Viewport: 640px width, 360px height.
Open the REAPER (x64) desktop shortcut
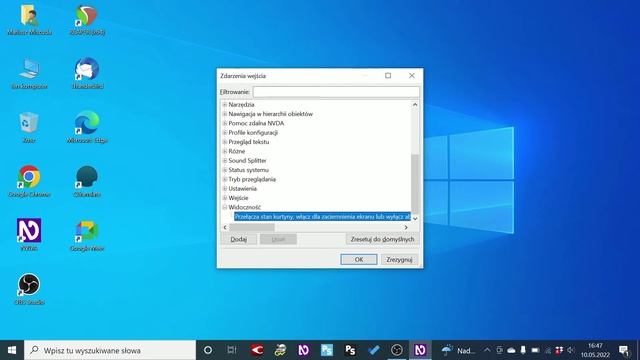(87, 20)
